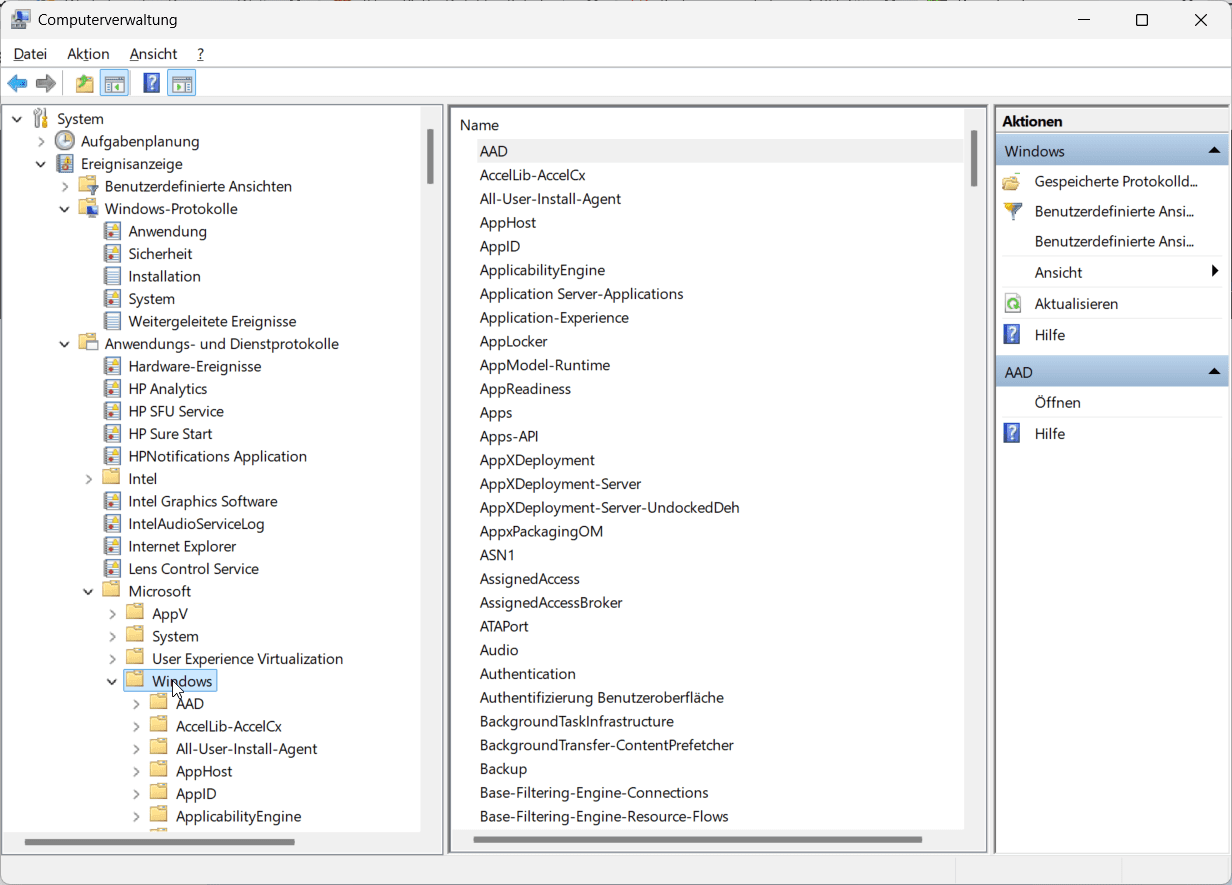Collapse the System root node
Viewport: 1232px width, 885px height.
click(x=17, y=119)
